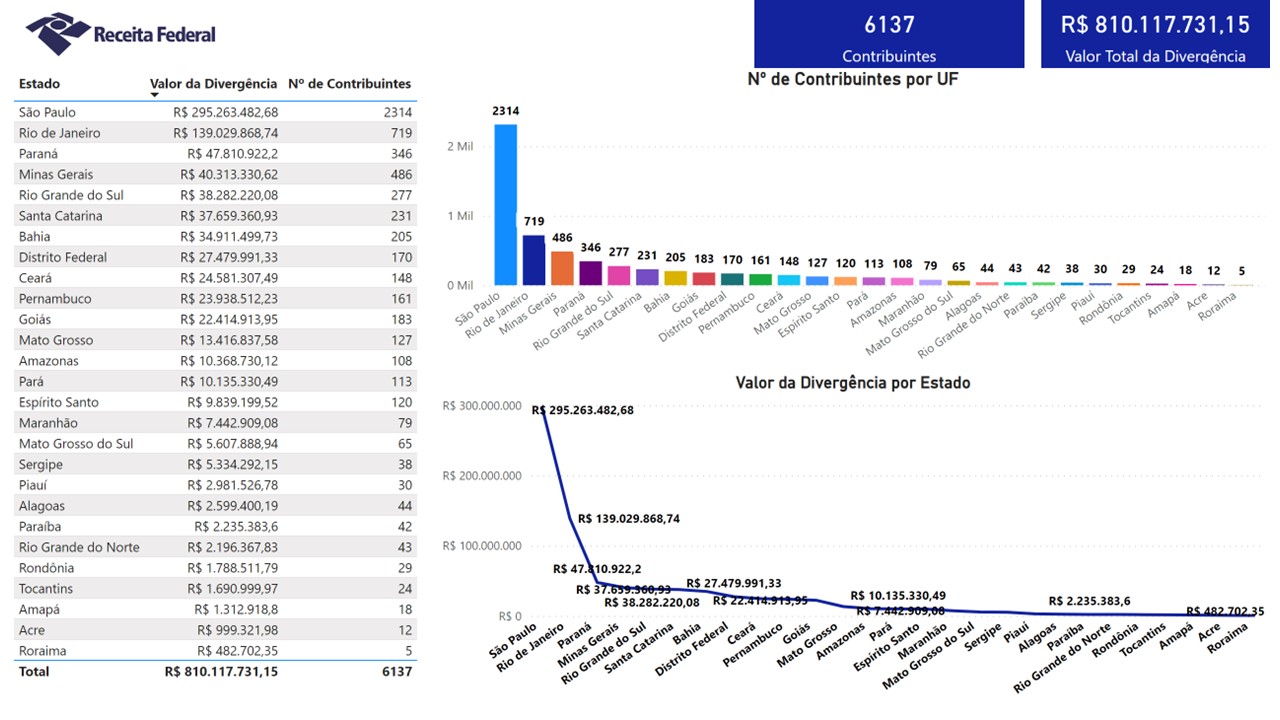Select the Valor Total da Divergência card
Viewport: 1280px width, 720px height.
coord(1155,34)
